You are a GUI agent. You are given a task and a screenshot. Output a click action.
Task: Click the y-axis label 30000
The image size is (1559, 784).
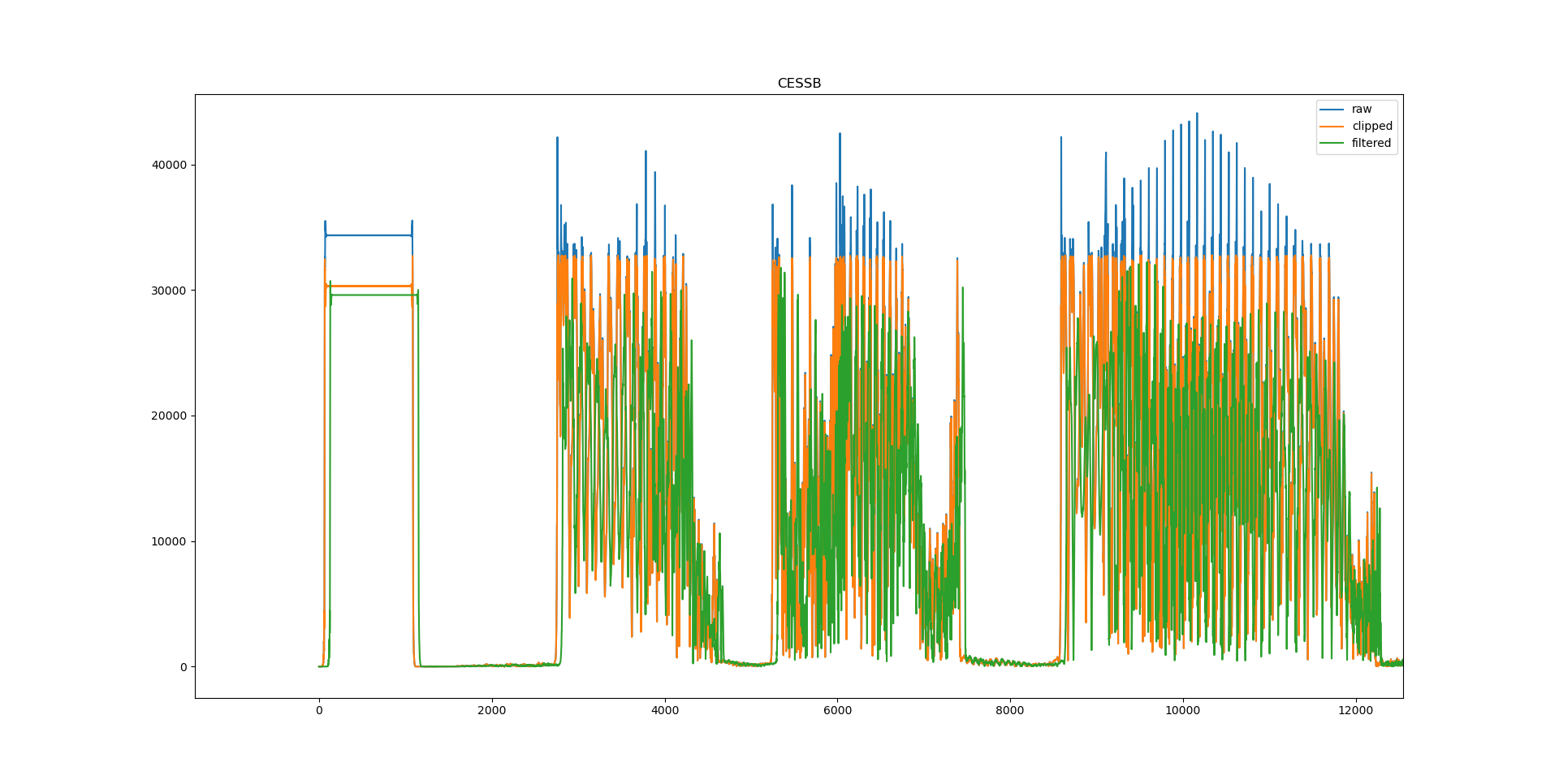tap(171, 291)
